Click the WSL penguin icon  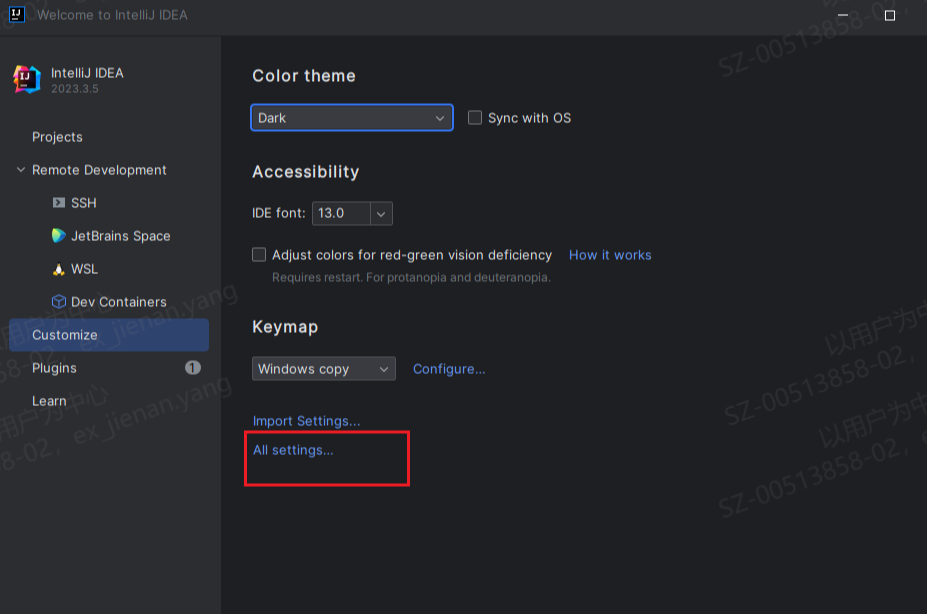click(59, 269)
